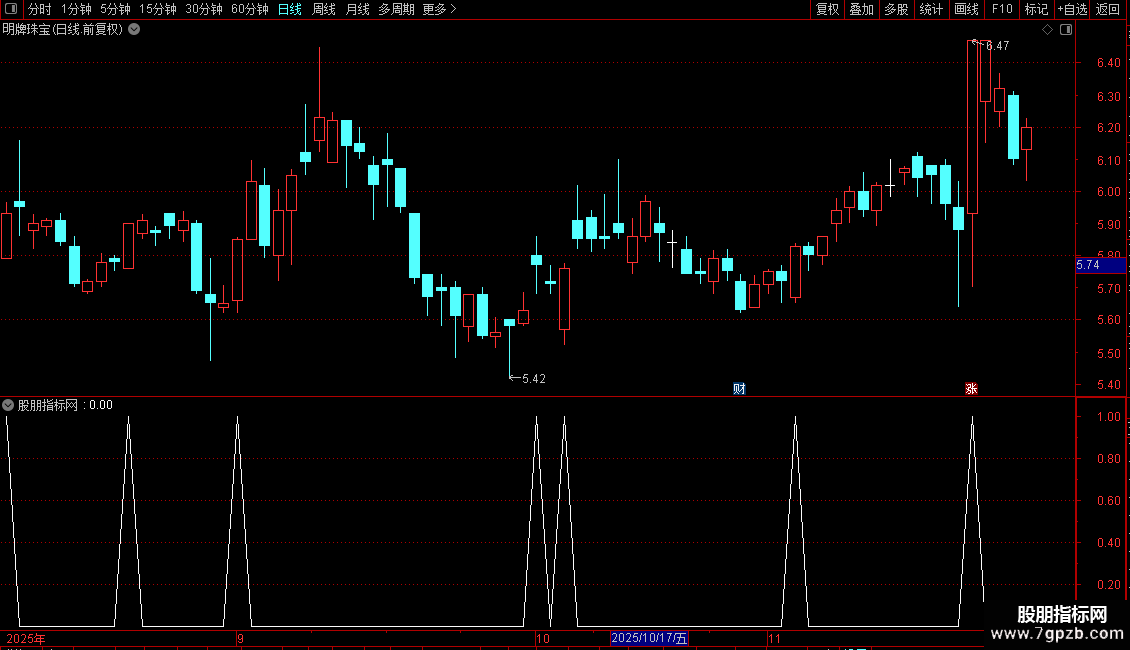1130x650 pixels.
Task: Click the 1.00 indicator axis label
Action: point(1108,417)
